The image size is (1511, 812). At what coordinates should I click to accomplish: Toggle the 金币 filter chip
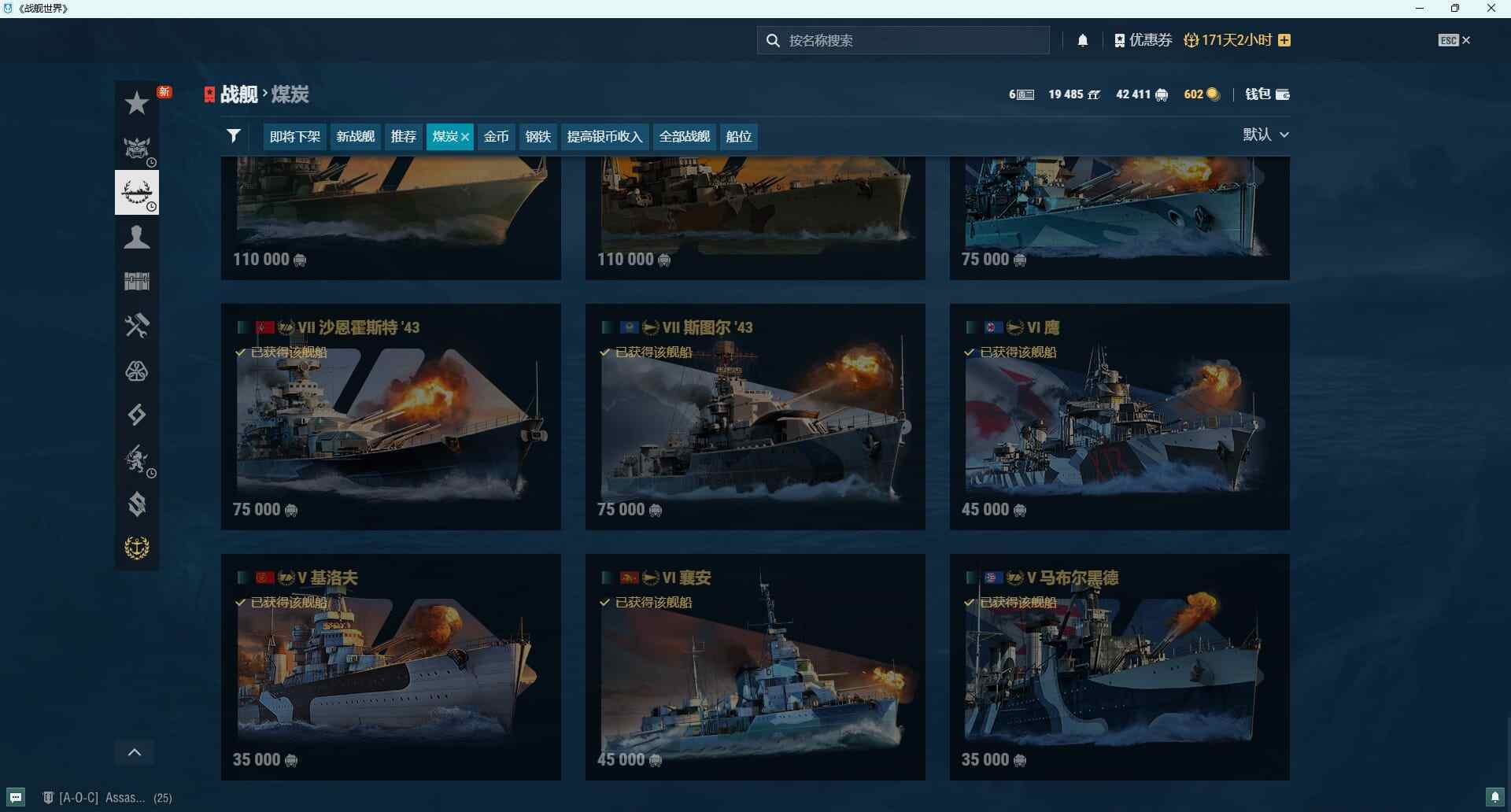497,136
